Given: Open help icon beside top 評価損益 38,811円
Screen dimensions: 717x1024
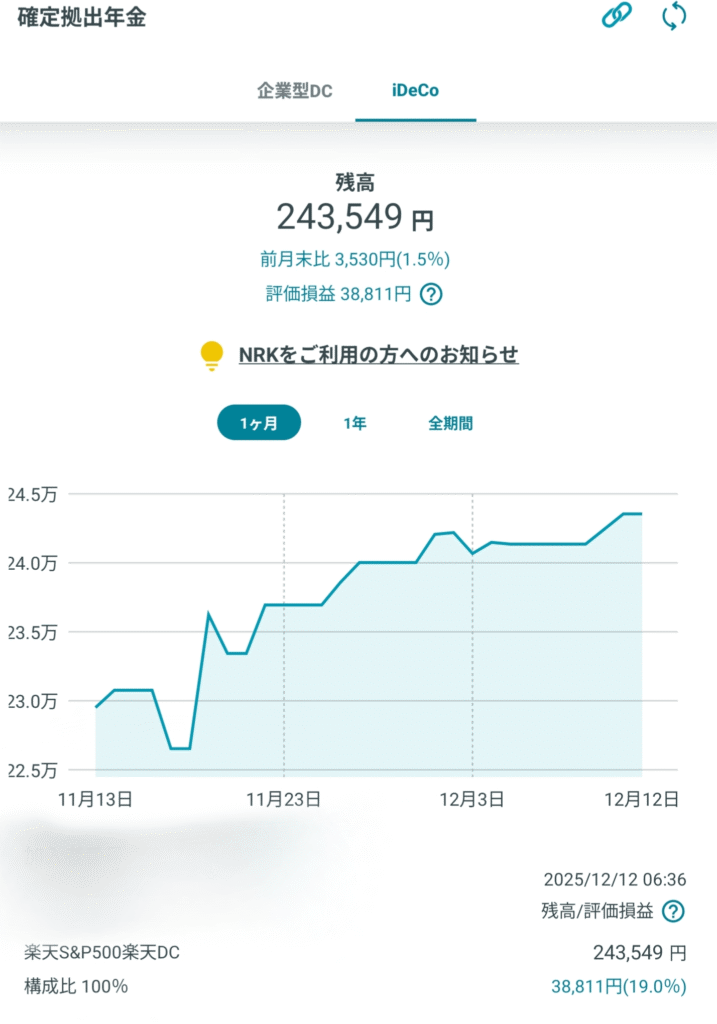Looking at the screenshot, I should [x=431, y=294].
